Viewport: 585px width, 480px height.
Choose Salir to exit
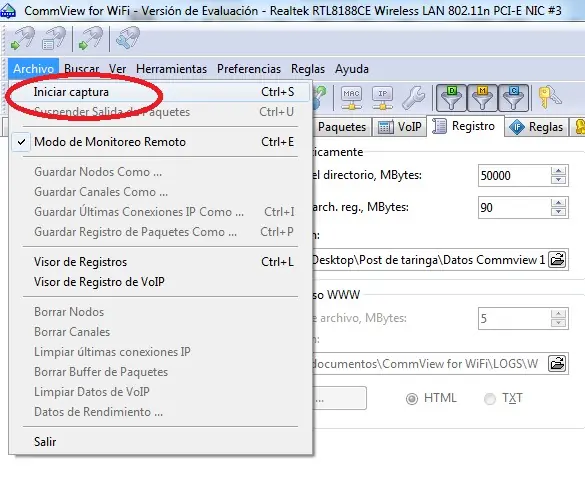click(x=160, y=442)
